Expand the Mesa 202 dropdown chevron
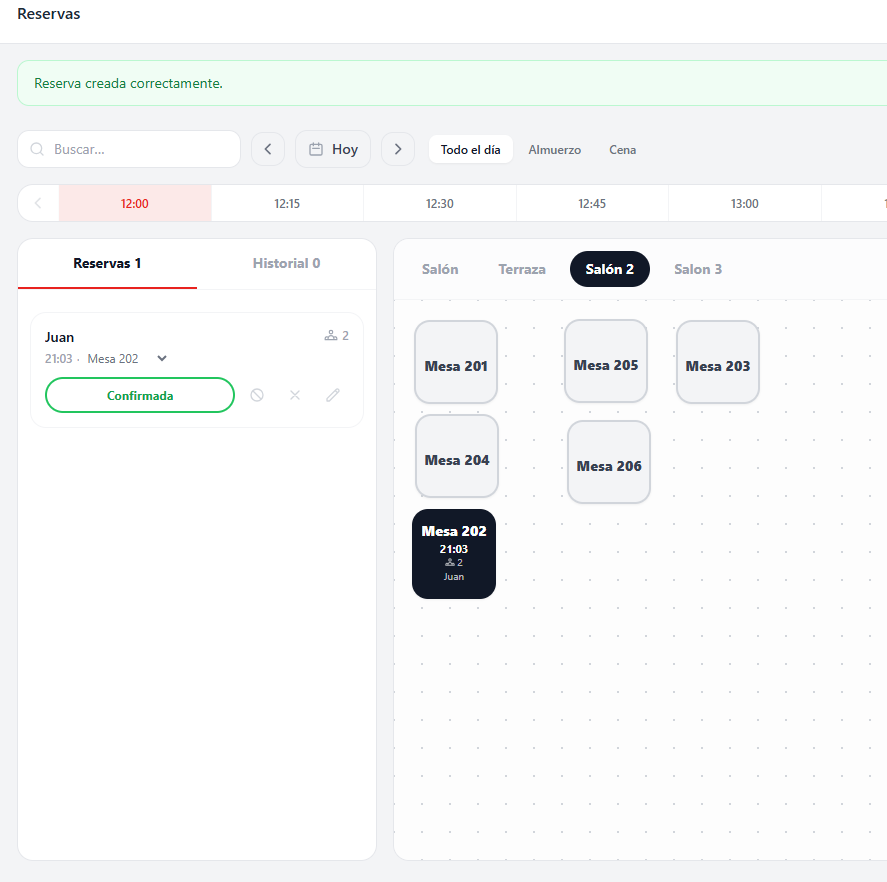The image size is (887, 882). [x=162, y=358]
